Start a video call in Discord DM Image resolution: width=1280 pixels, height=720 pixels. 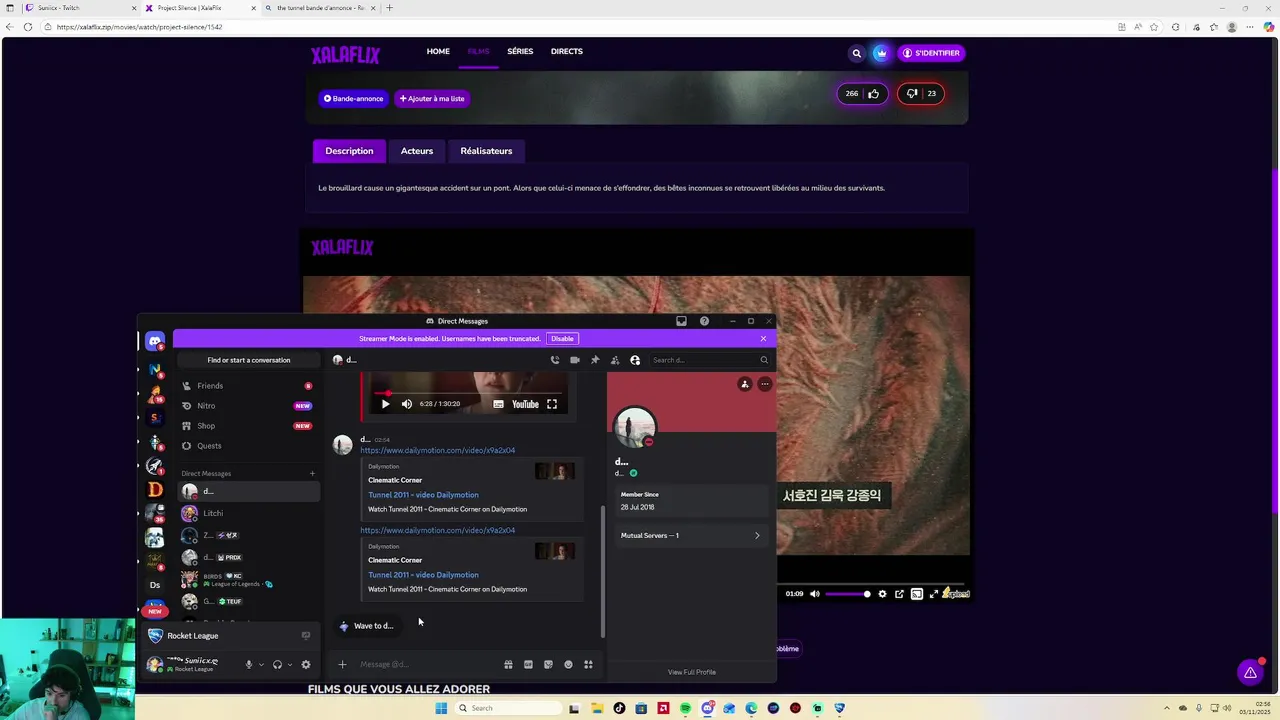(x=575, y=360)
